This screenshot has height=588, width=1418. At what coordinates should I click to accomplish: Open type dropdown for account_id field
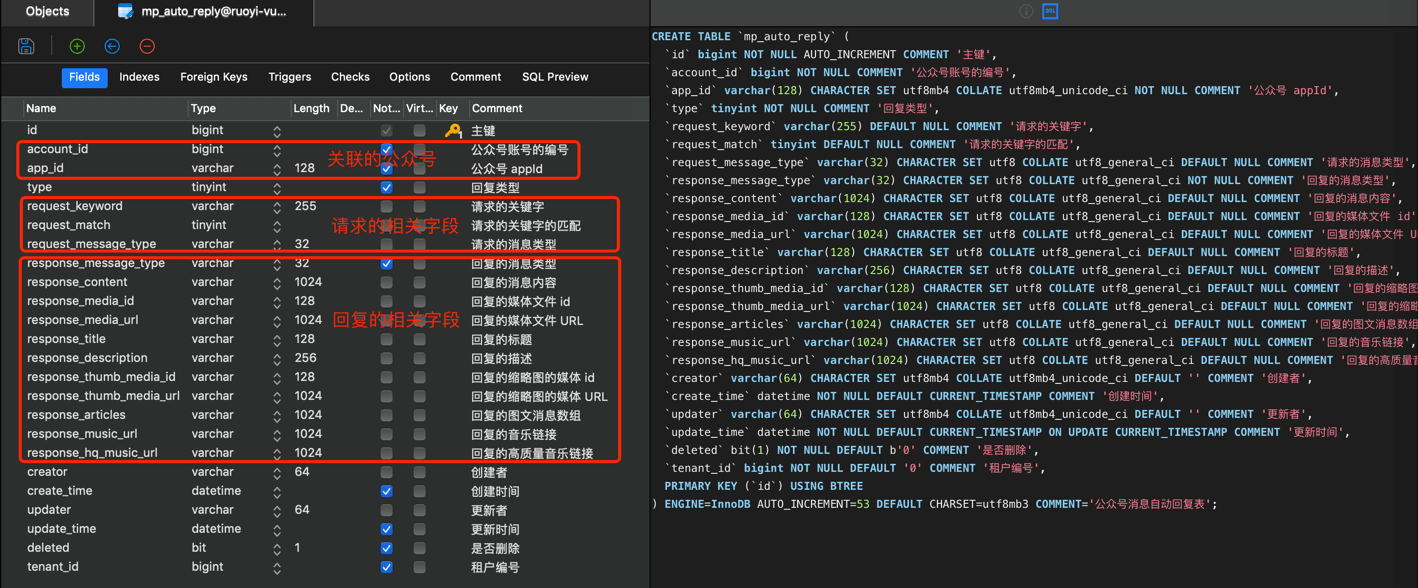[x=277, y=150]
